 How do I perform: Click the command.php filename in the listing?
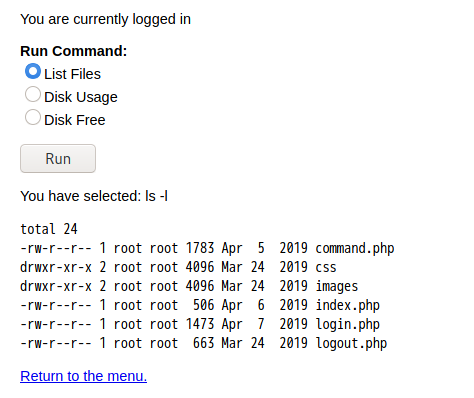tap(355, 248)
